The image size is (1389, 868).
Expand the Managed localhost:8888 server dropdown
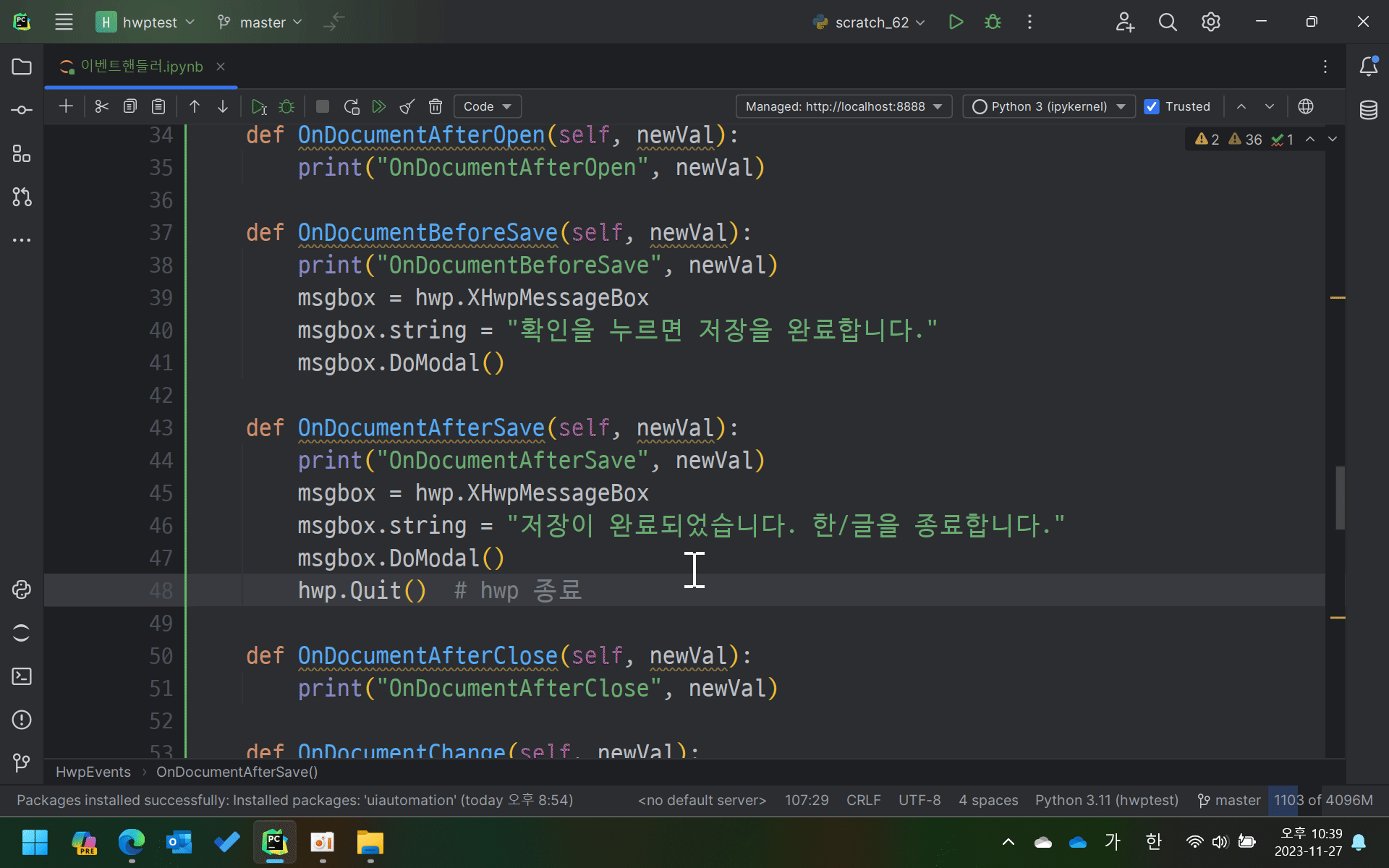[x=844, y=106]
